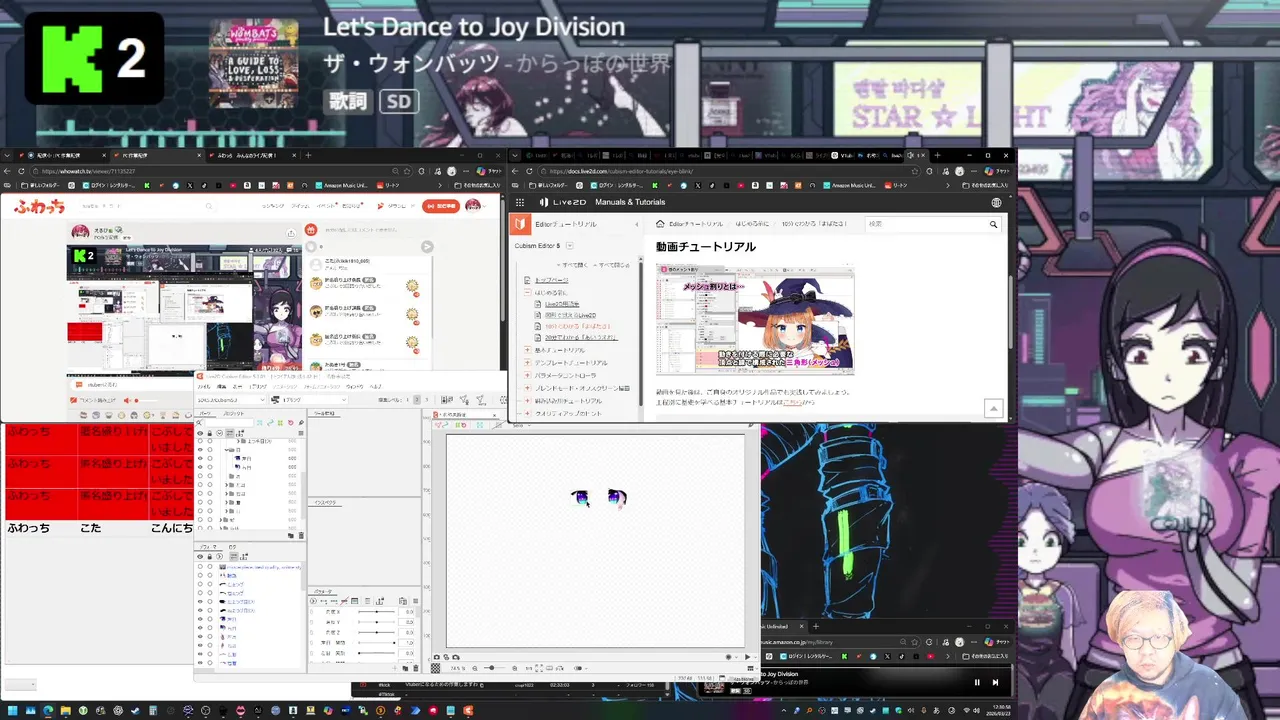The height and width of the screenshot is (720, 1280).
Task: Open the ヘルプ menu in Cubism Editor
Action: coord(375,387)
